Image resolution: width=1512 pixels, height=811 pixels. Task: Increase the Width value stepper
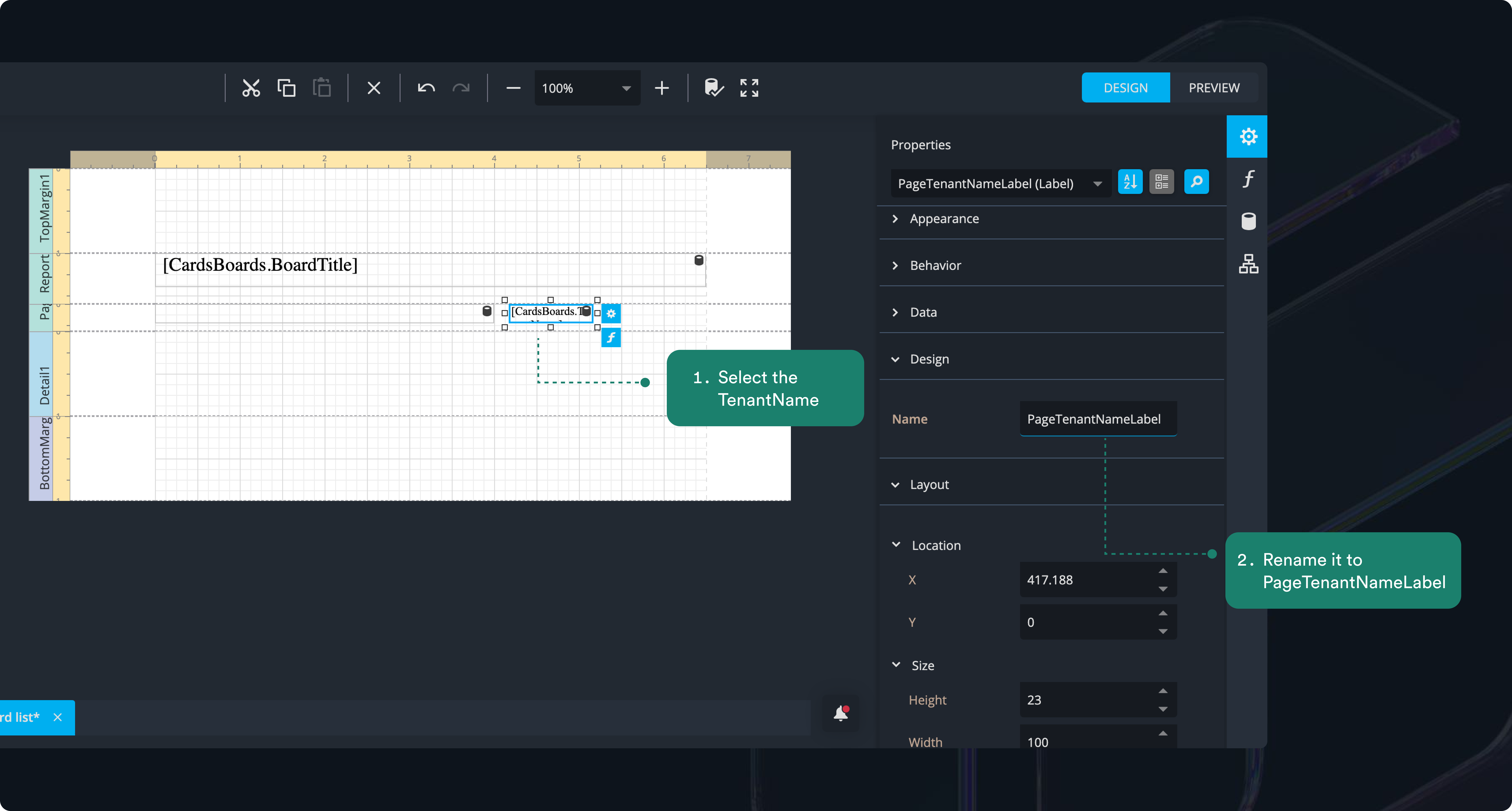click(x=1163, y=733)
